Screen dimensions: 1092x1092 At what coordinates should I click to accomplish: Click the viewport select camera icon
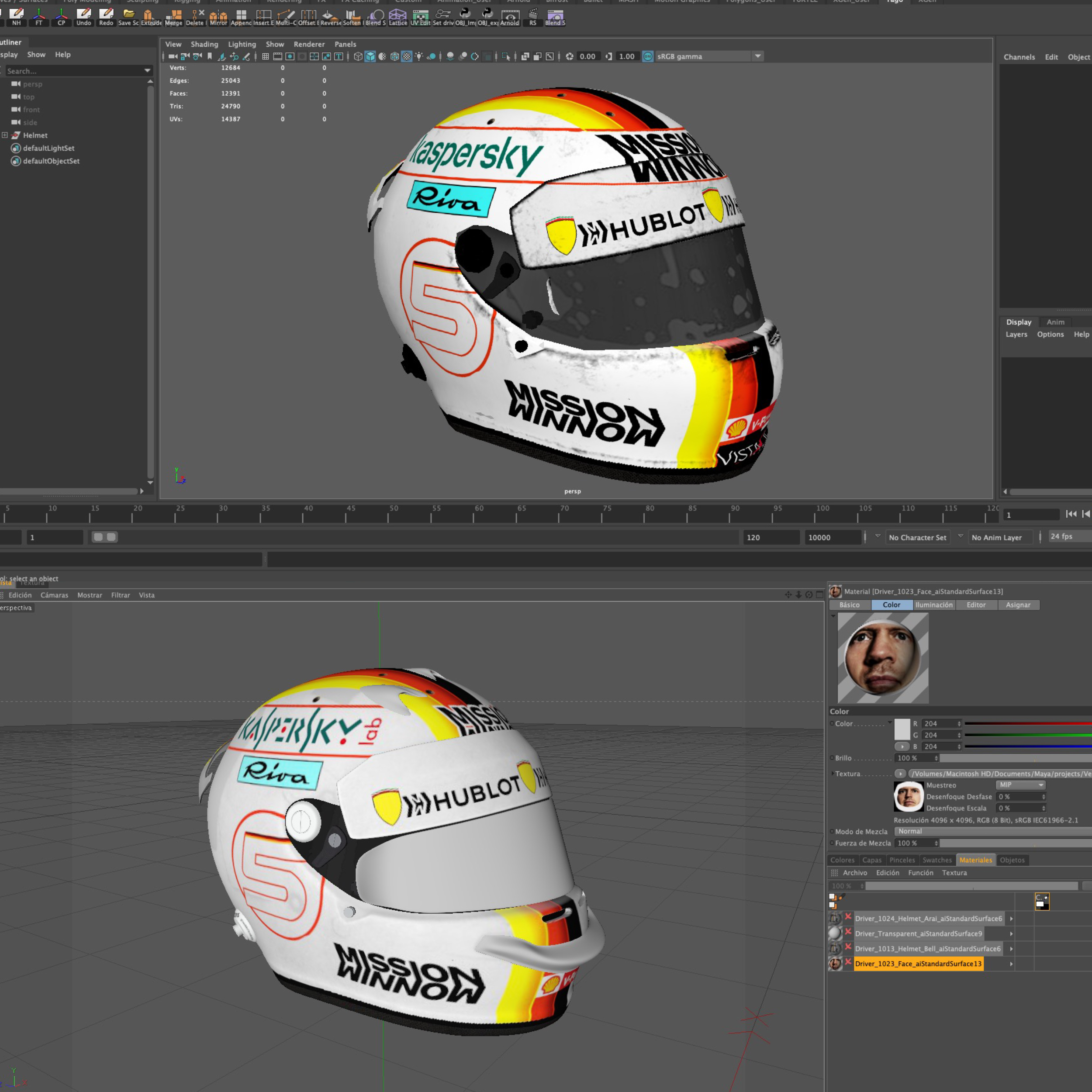173,56
